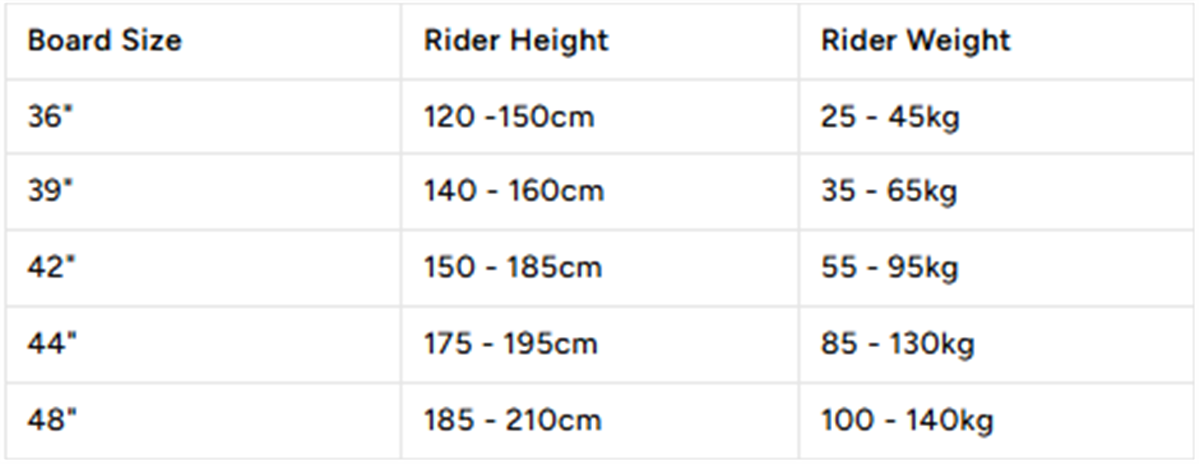Click divider between Rider Height and Rider Weight headers
Screen dimensions: 1199x464
pos(798,41)
